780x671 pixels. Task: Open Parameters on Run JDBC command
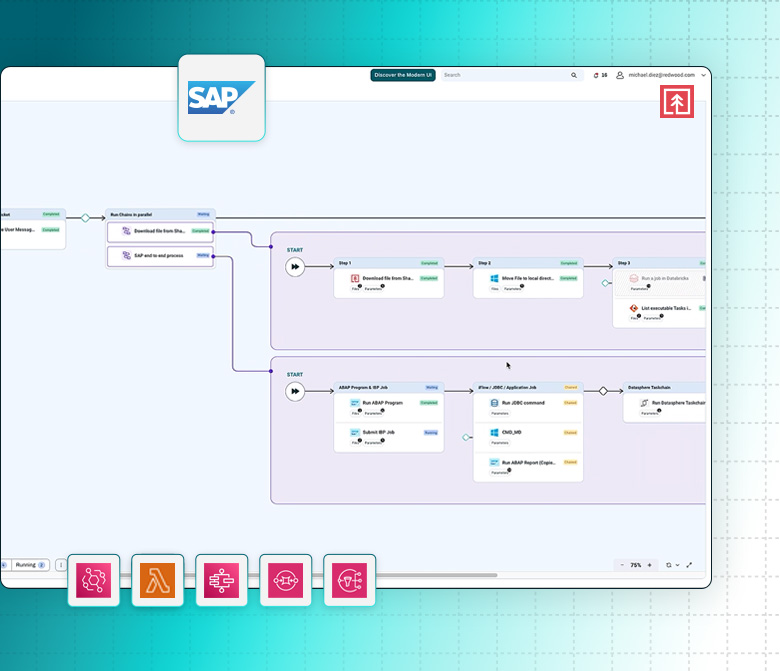click(x=500, y=413)
